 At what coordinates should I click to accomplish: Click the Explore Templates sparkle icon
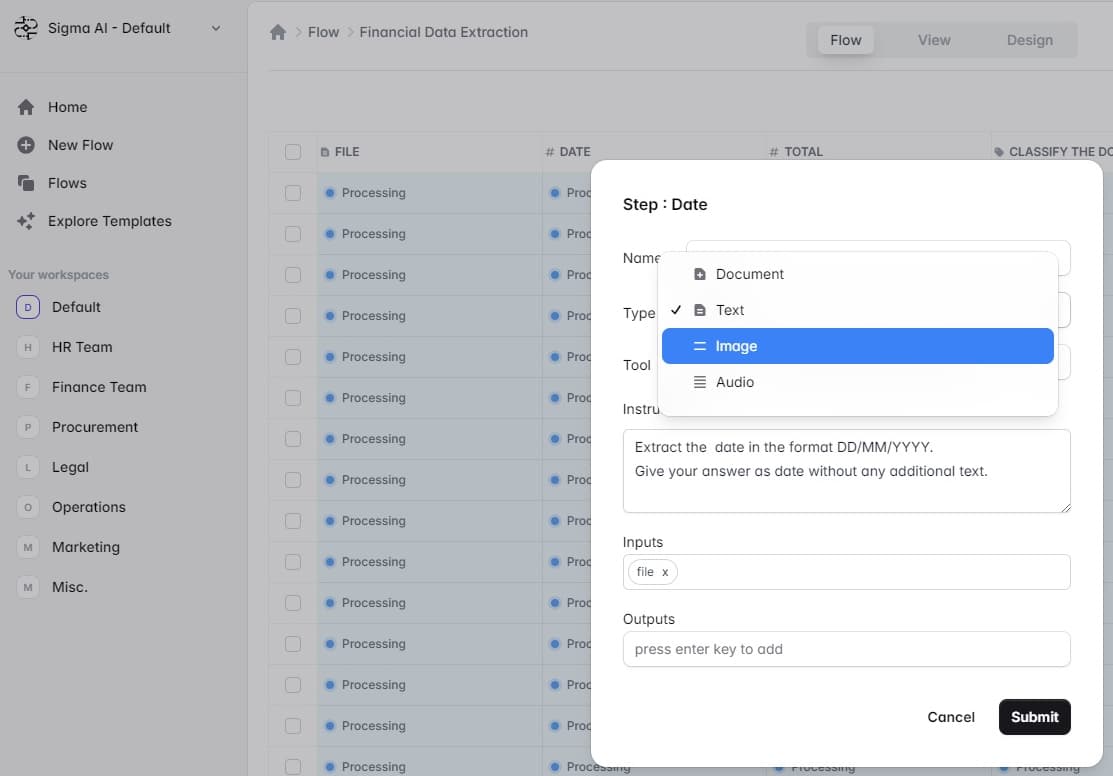[26, 221]
